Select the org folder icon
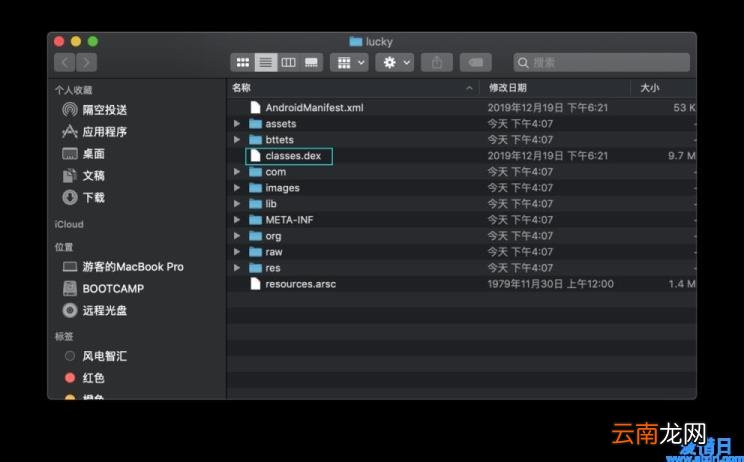This screenshot has height=462, width=744. pos(255,236)
